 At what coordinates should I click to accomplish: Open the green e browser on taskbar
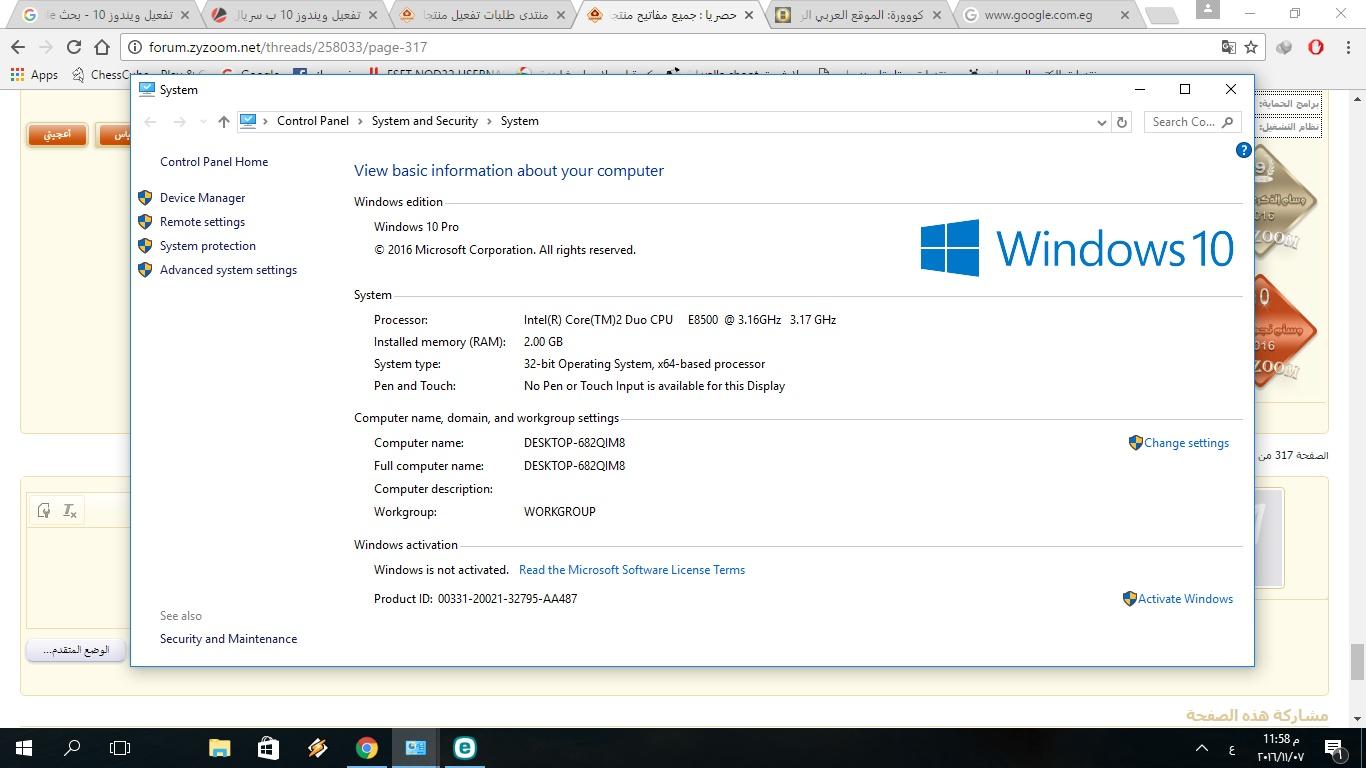pyautogui.click(x=464, y=747)
